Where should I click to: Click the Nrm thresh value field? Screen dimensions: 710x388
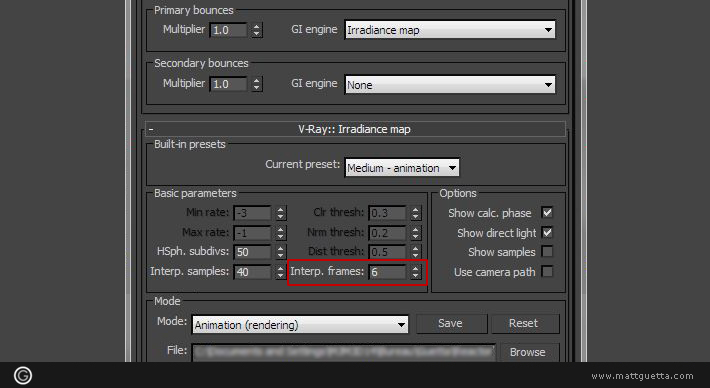pyautogui.click(x=387, y=233)
